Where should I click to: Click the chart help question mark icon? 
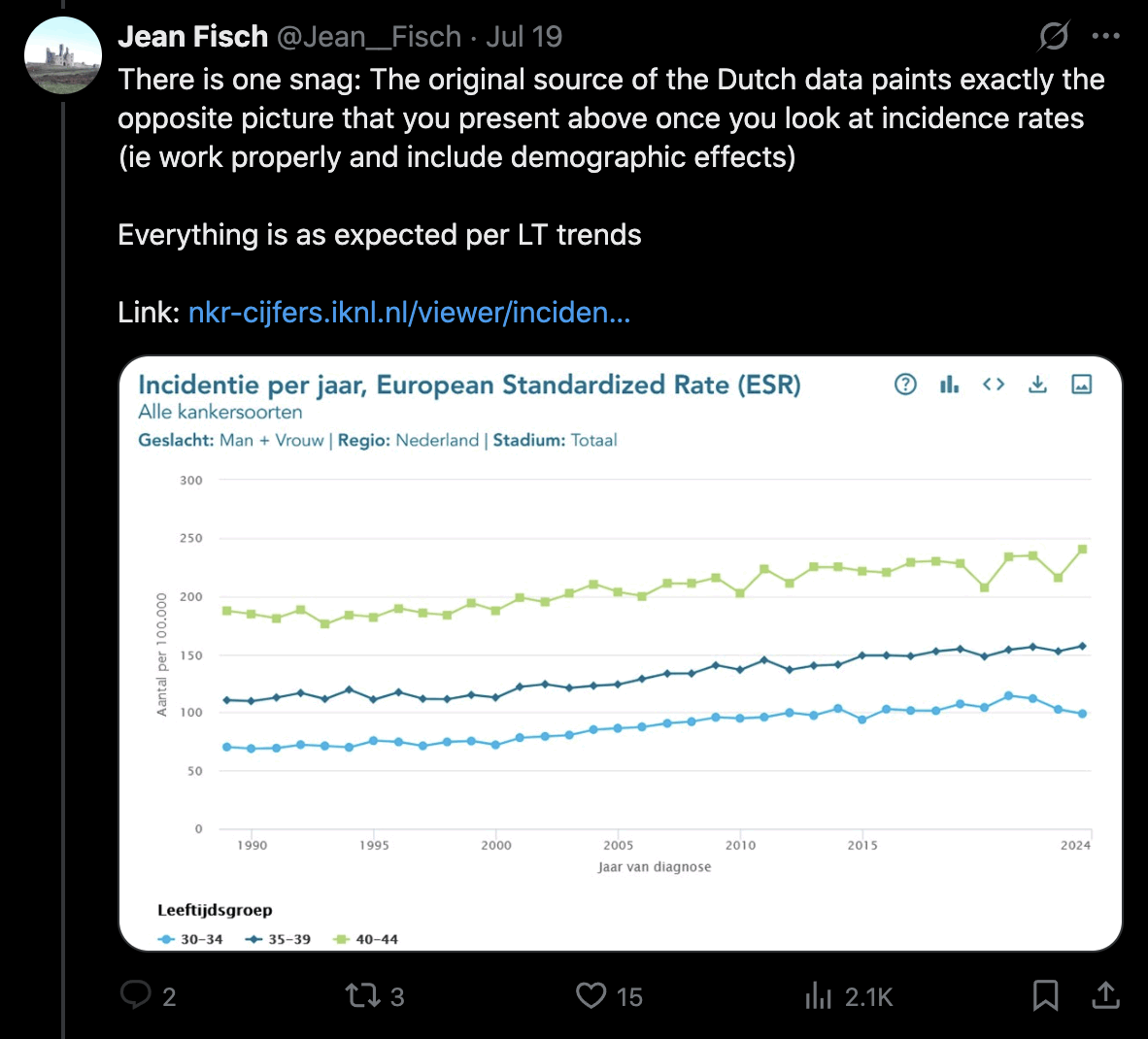pos(905,385)
